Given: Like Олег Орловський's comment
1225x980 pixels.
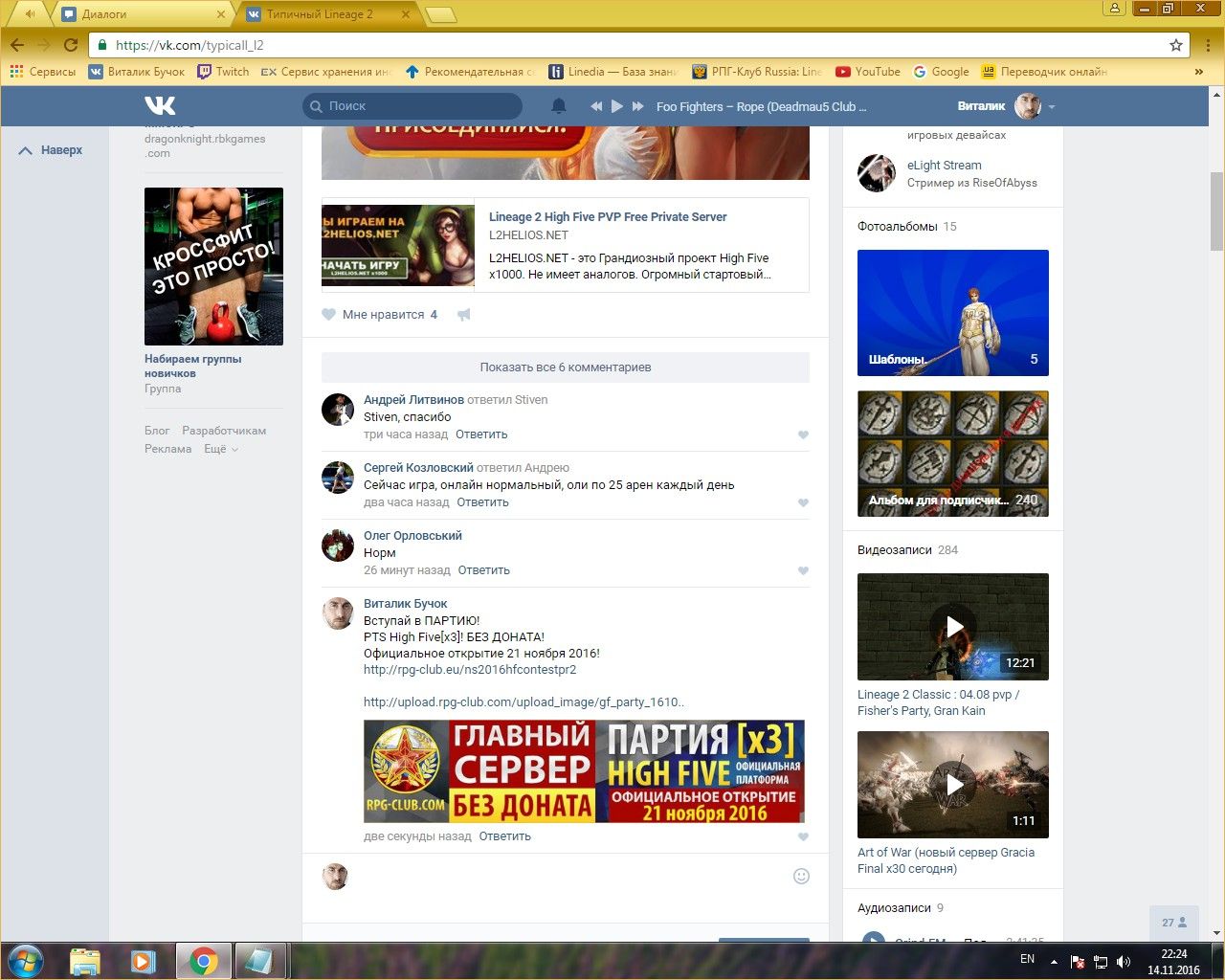Looking at the screenshot, I should [803, 570].
